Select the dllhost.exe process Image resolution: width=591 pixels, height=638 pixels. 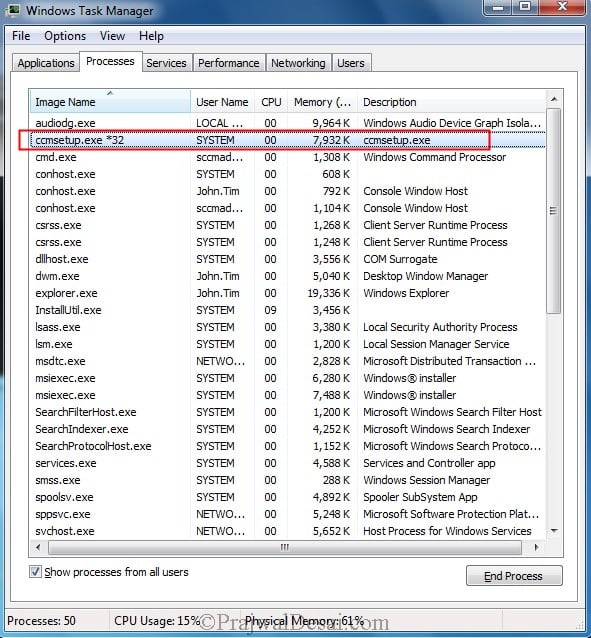click(288, 259)
